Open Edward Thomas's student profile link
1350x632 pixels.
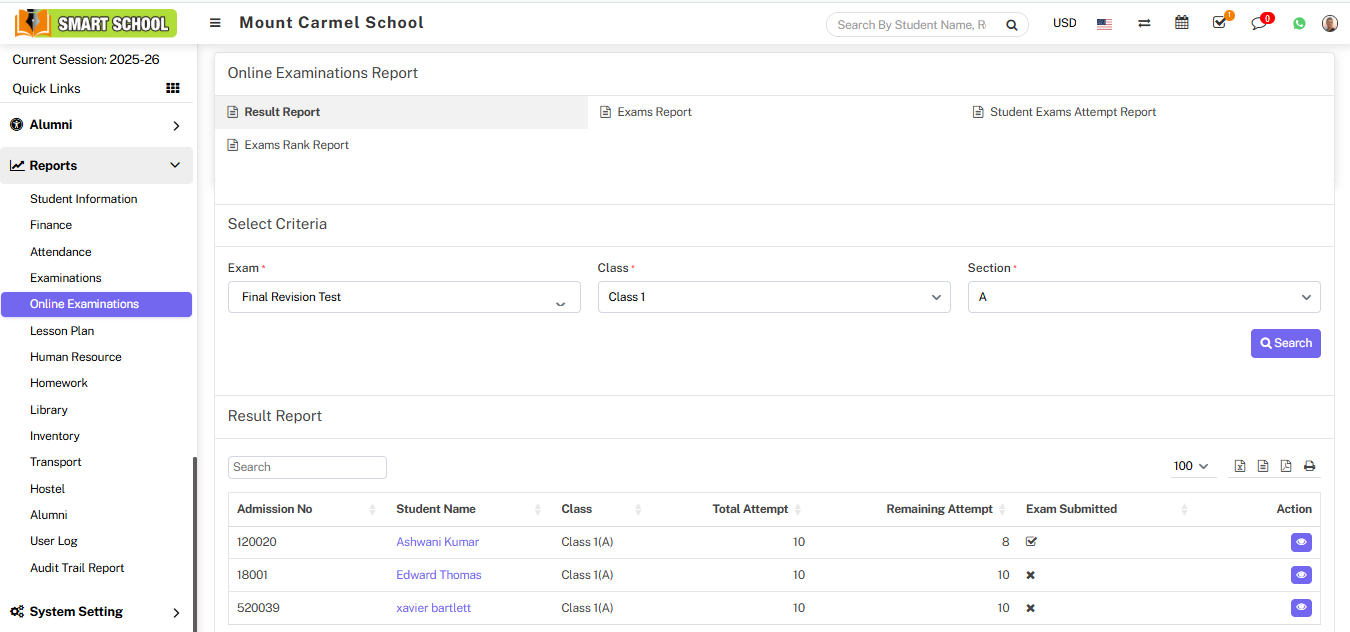tap(438, 574)
